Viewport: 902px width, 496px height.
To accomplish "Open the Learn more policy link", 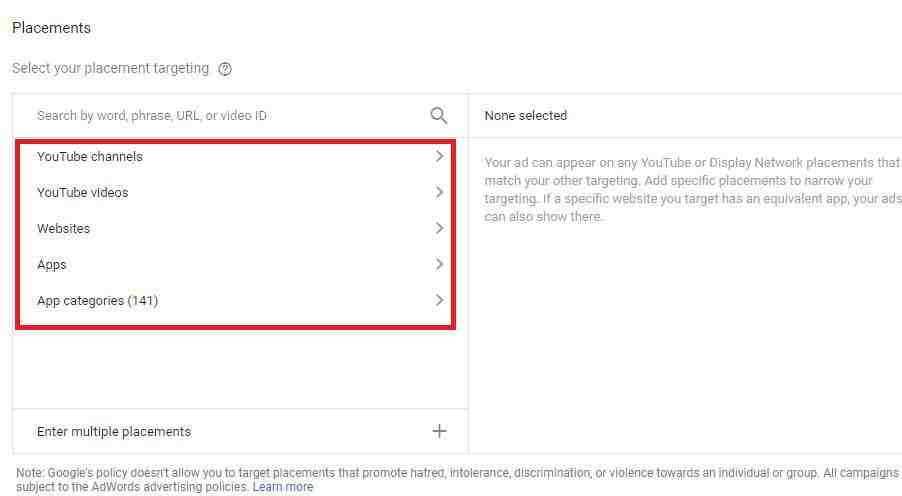I will click(283, 487).
